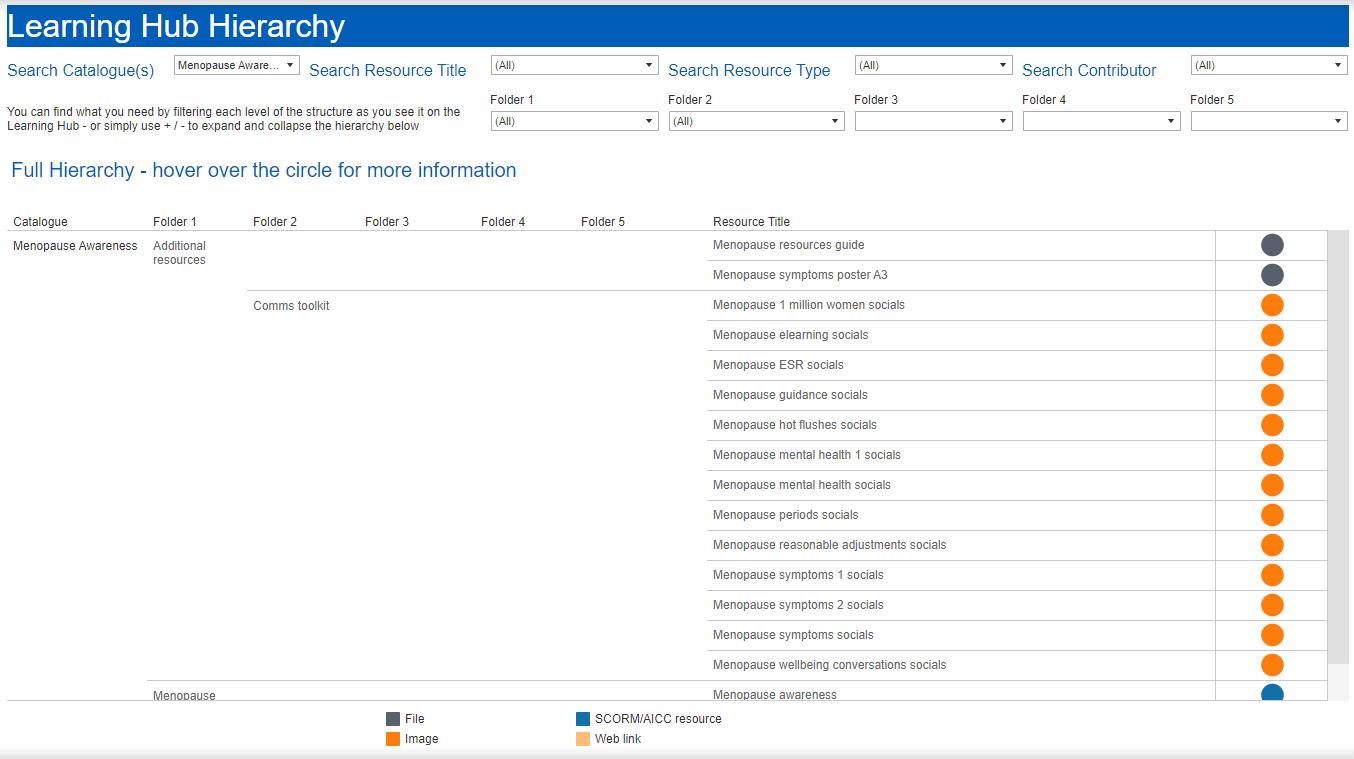Click the Image icon beside Menopause wellbeing conversations socials
This screenshot has width=1354, height=759.
(1270, 665)
